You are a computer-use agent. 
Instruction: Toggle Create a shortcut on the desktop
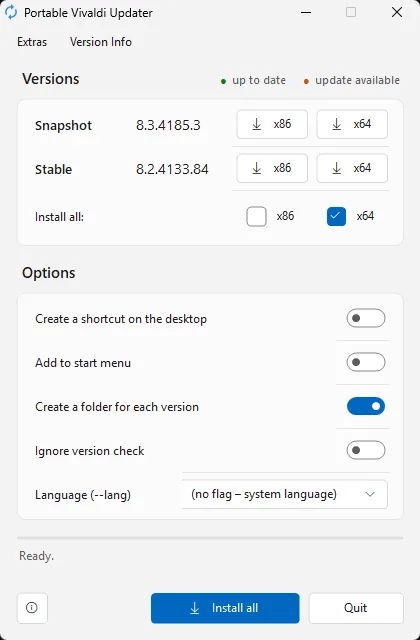coord(366,318)
